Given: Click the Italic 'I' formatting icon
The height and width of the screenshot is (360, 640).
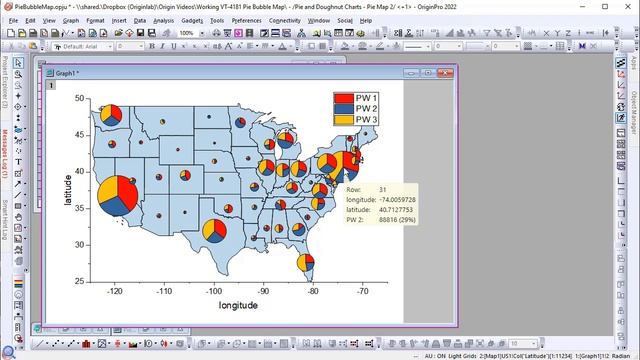Looking at the screenshot, I should pos(162,47).
